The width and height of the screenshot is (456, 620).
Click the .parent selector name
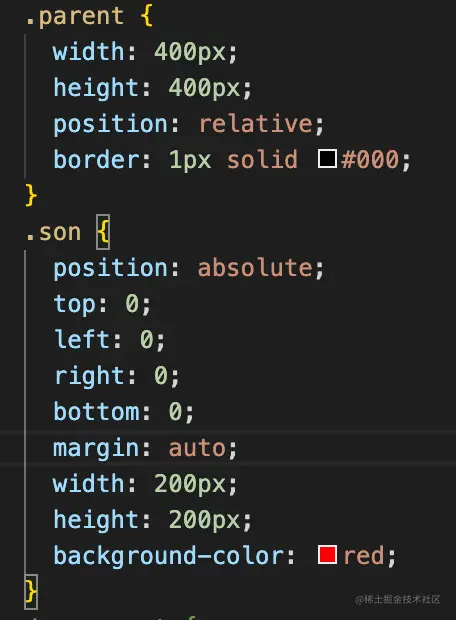[74, 17]
